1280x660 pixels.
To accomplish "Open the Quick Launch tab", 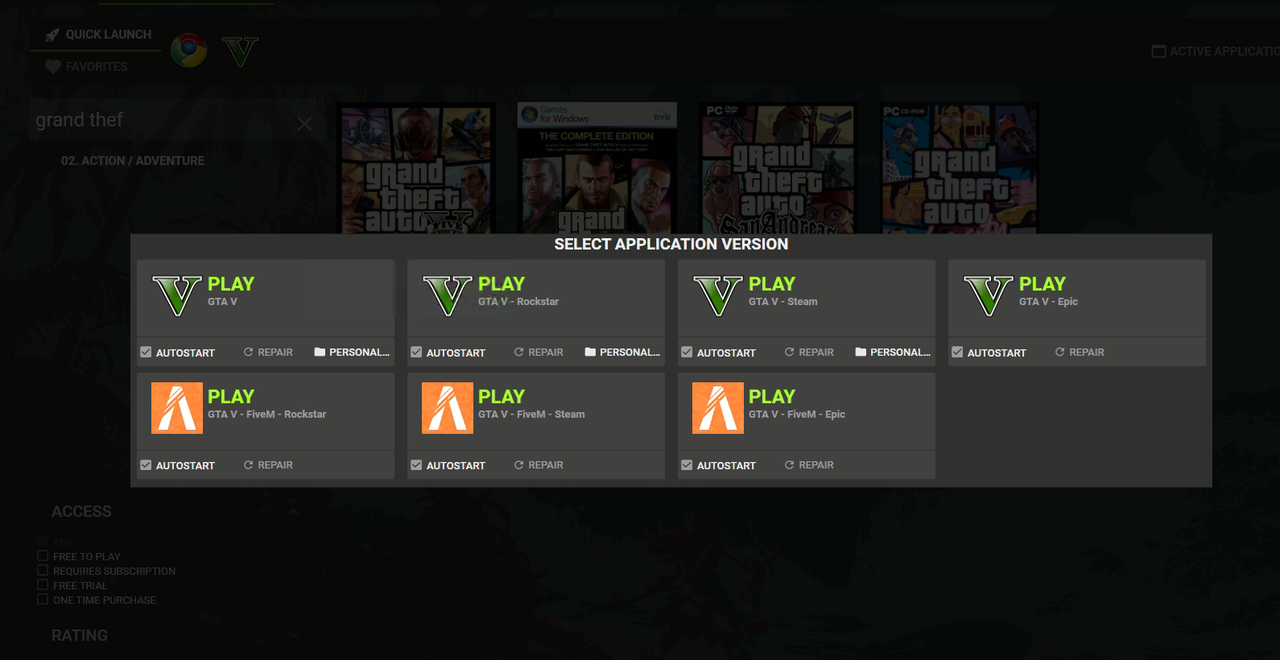I will click(96, 35).
